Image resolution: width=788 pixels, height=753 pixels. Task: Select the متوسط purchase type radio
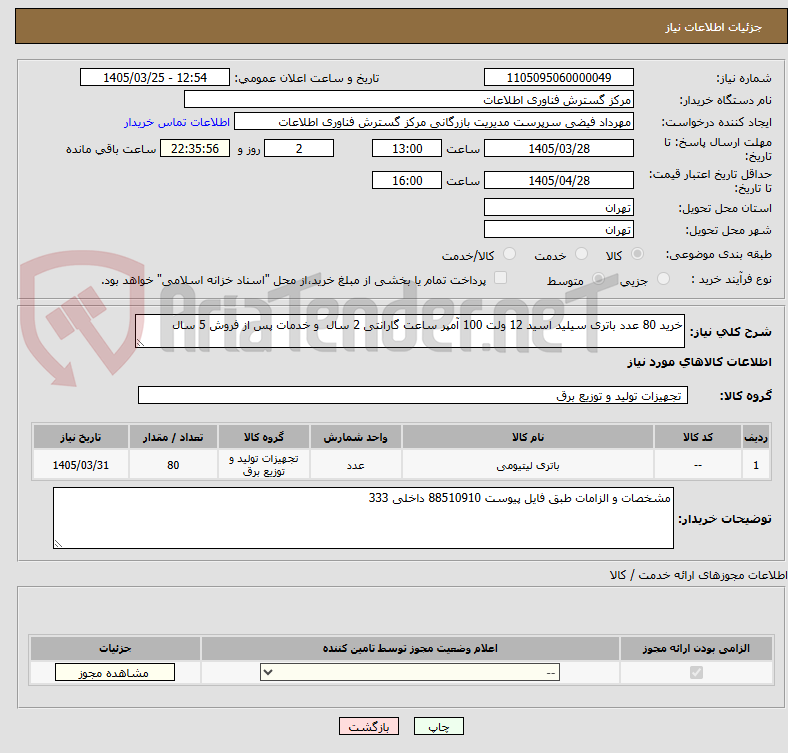point(598,279)
